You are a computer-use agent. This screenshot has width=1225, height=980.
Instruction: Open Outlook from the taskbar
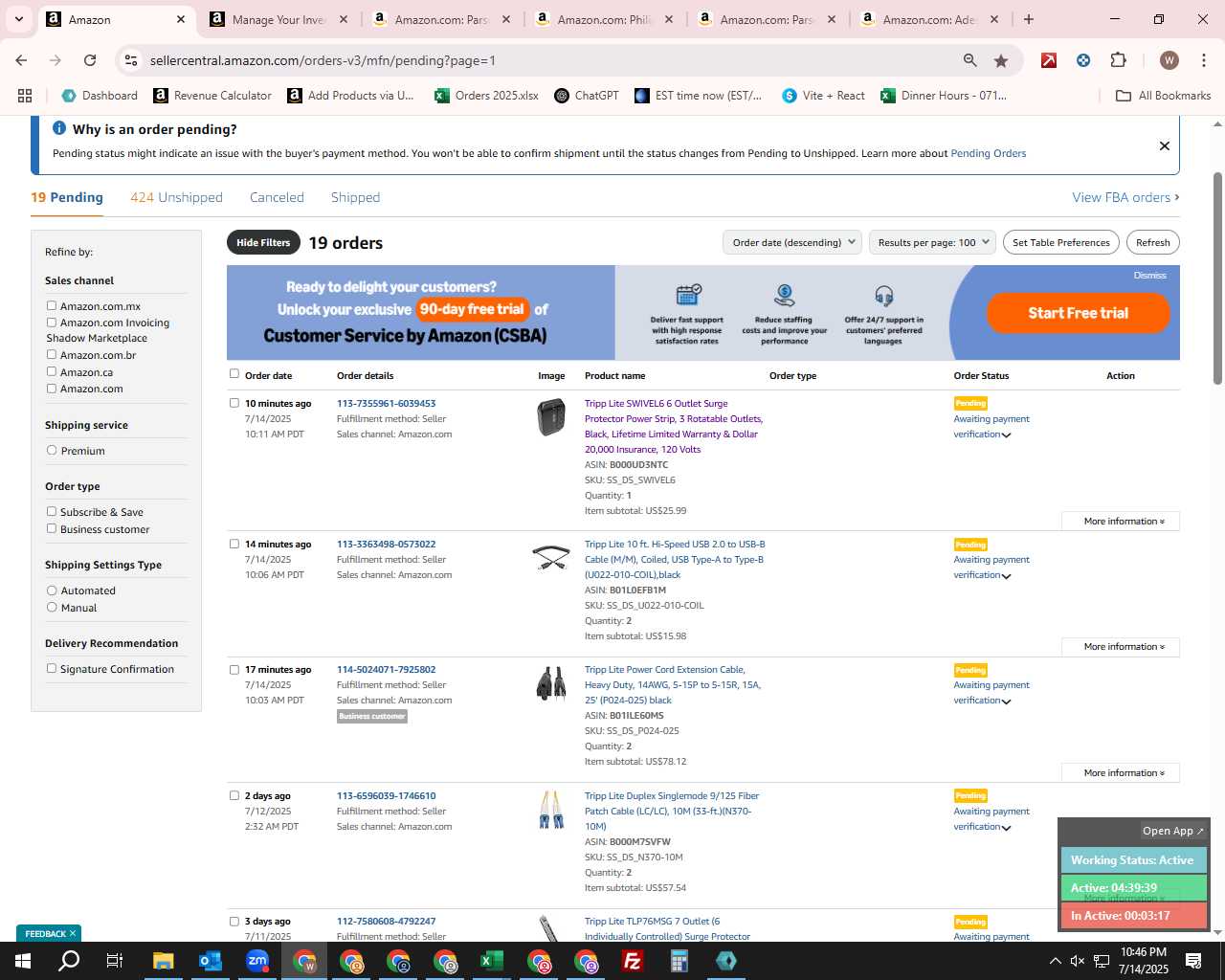[210, 961]
